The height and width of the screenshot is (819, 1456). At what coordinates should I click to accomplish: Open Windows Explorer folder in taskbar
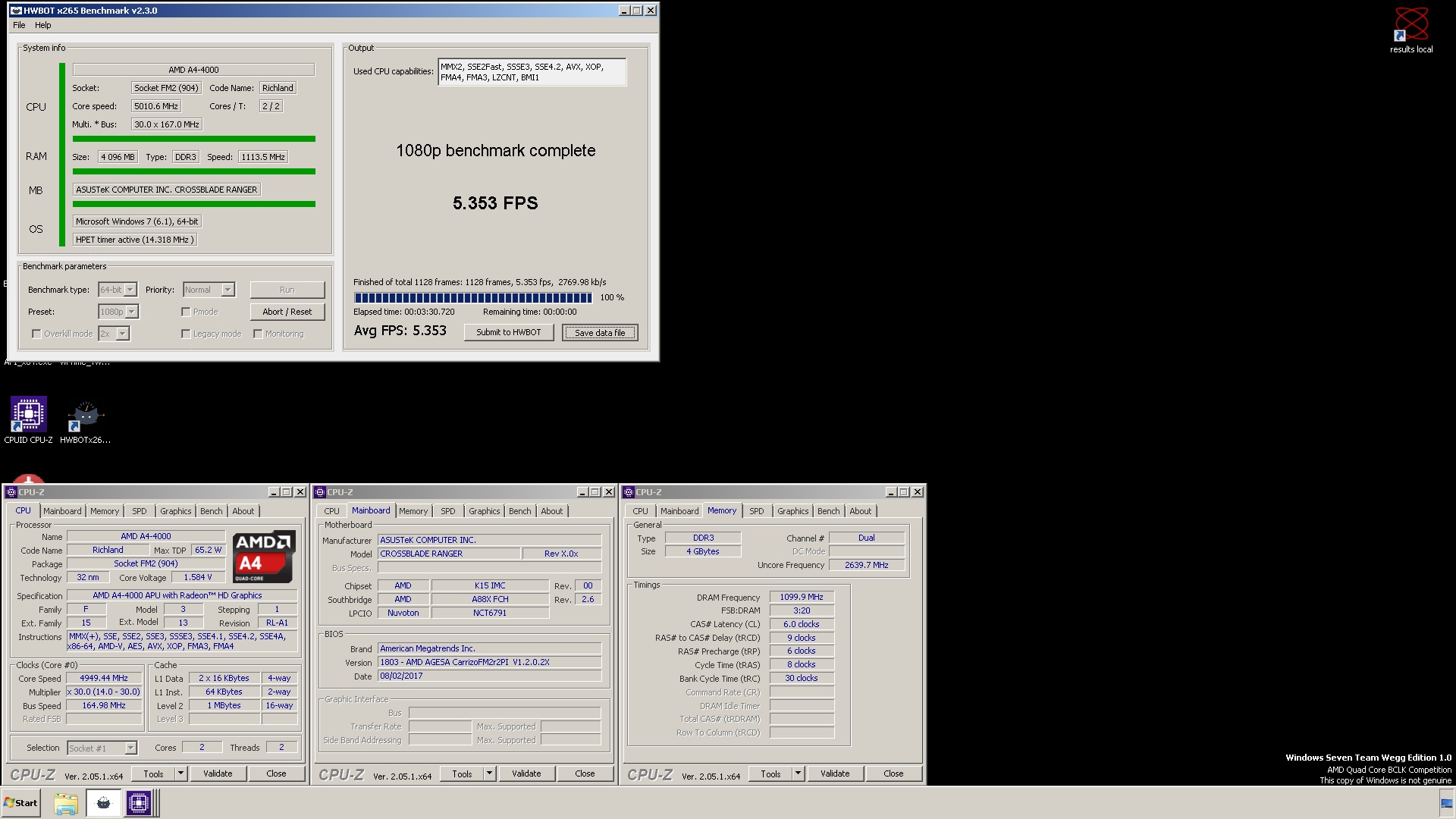66,803
